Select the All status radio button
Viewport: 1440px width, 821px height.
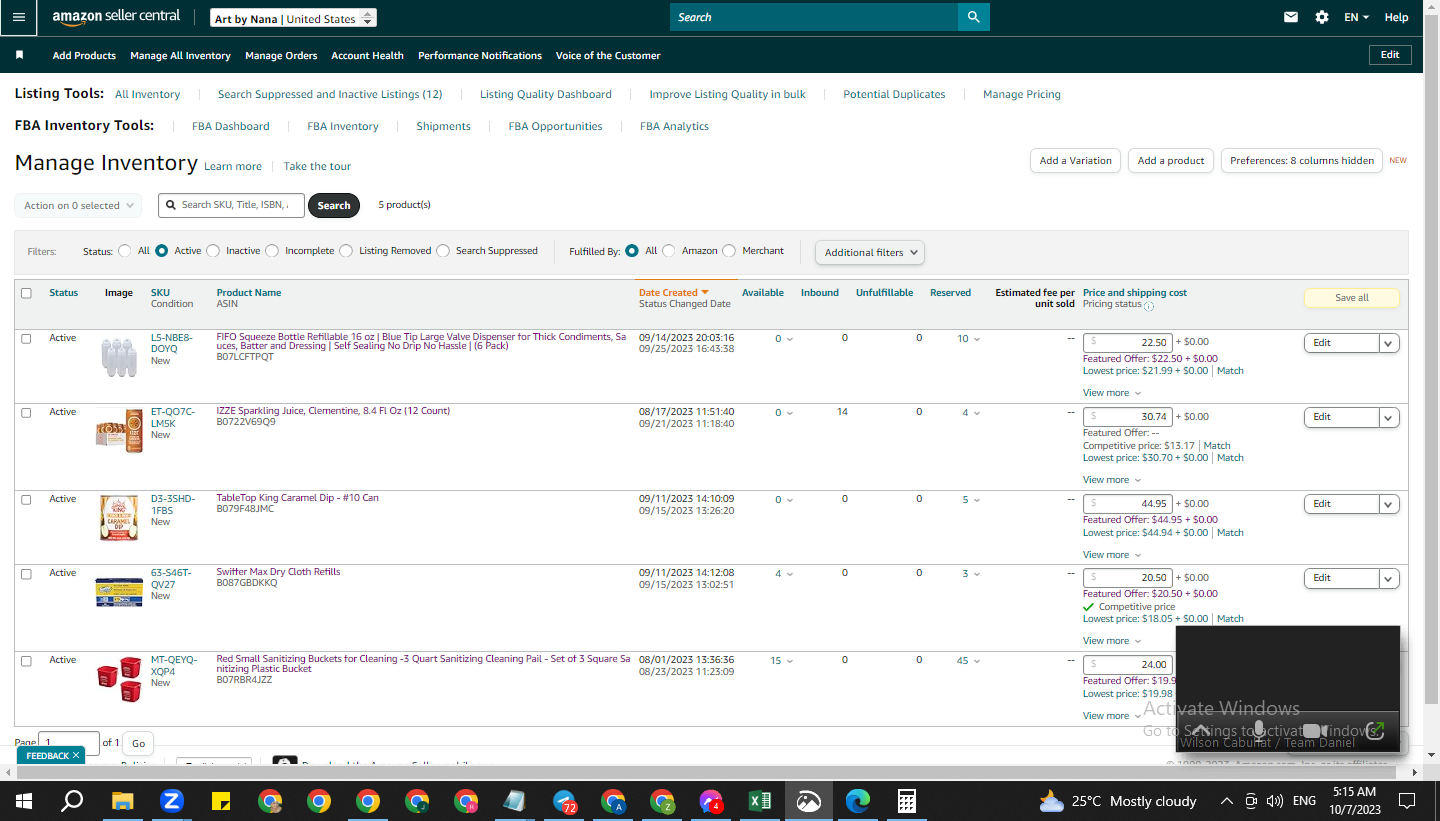coord(125,251)
